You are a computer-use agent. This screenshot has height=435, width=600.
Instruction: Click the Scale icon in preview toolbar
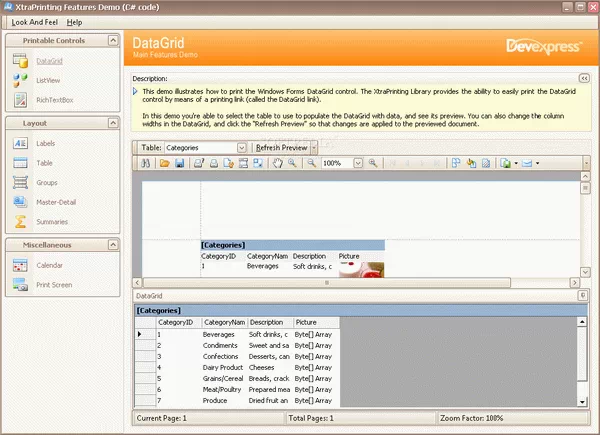point(258,163)
